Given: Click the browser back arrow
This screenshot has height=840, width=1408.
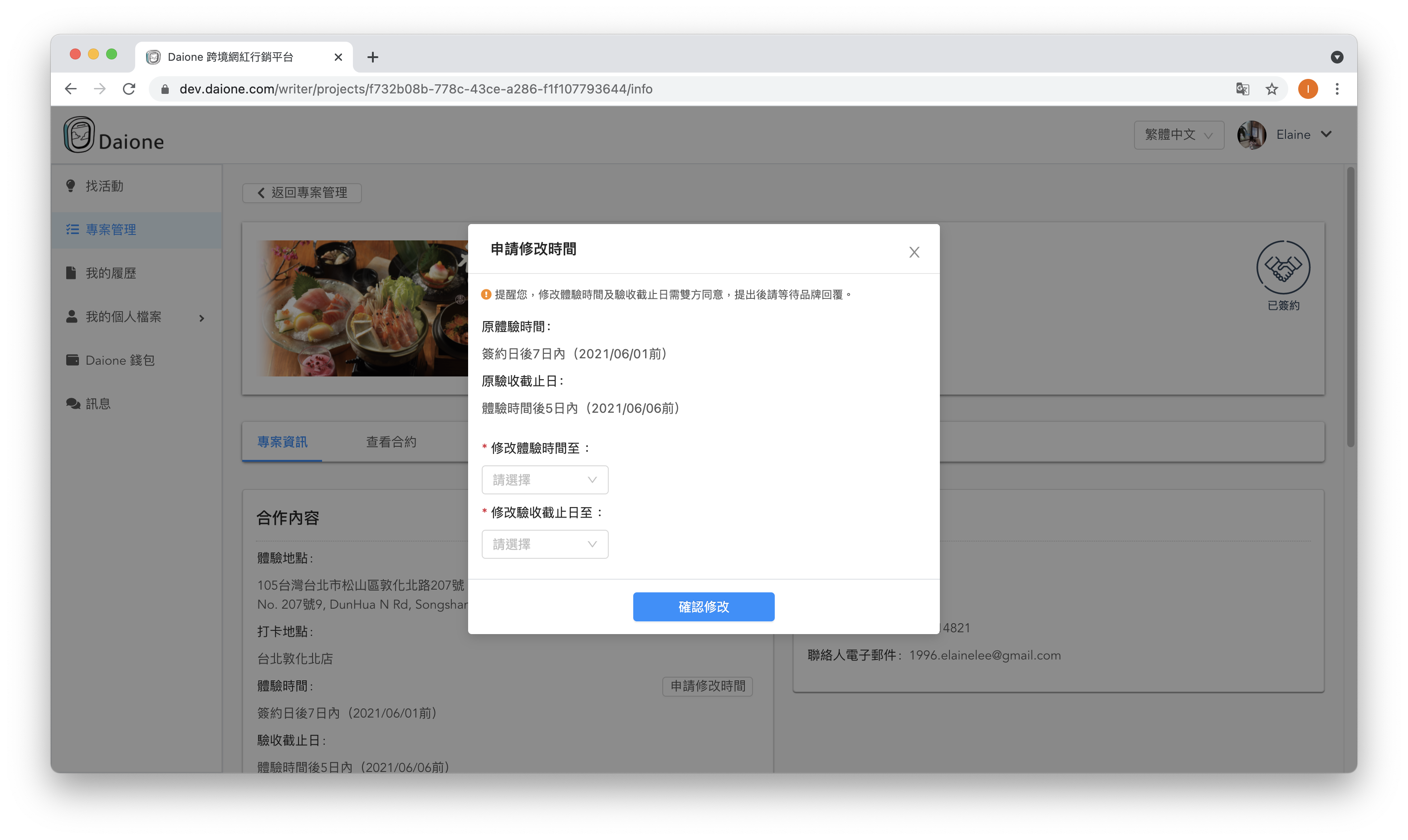Looking at the screenshot, I should 71,89.
